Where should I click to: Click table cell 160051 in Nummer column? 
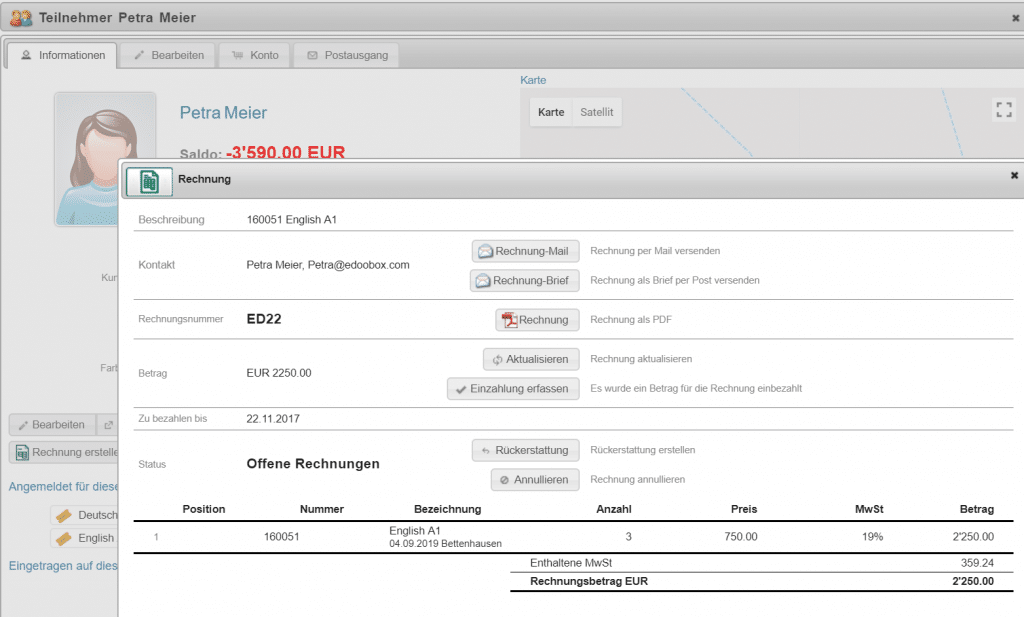point(281,537)
